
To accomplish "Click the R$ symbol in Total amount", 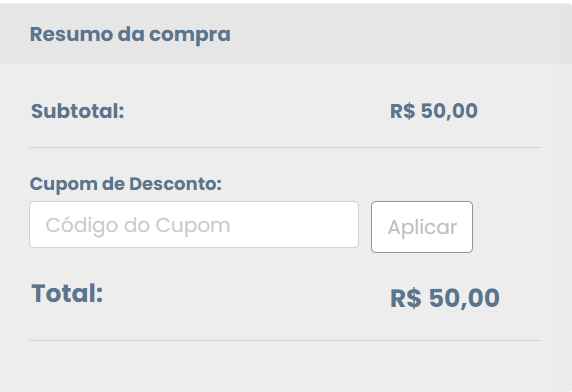I will coord(406,298).
